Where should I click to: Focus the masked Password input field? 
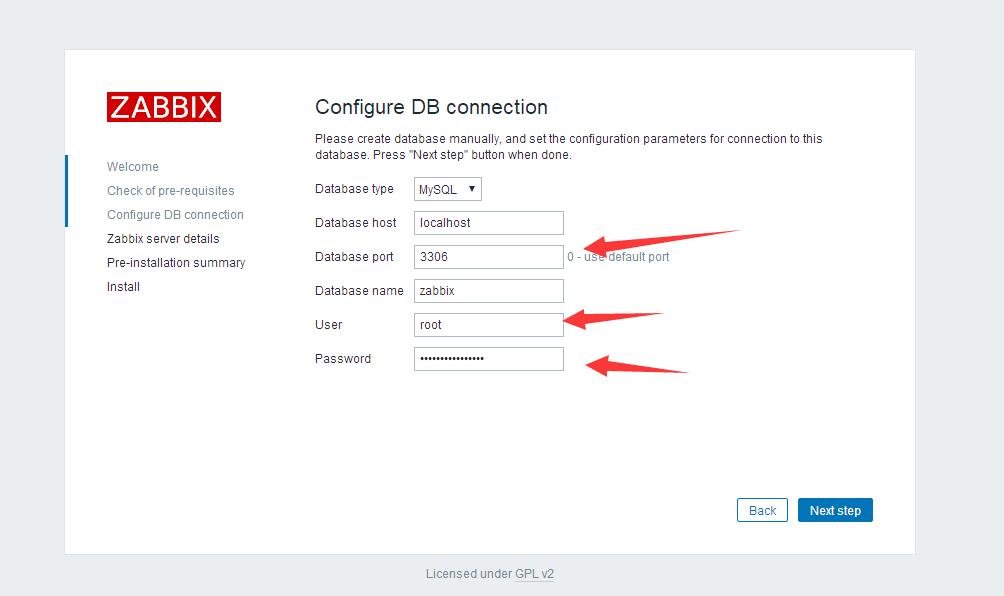pos(488,359)
